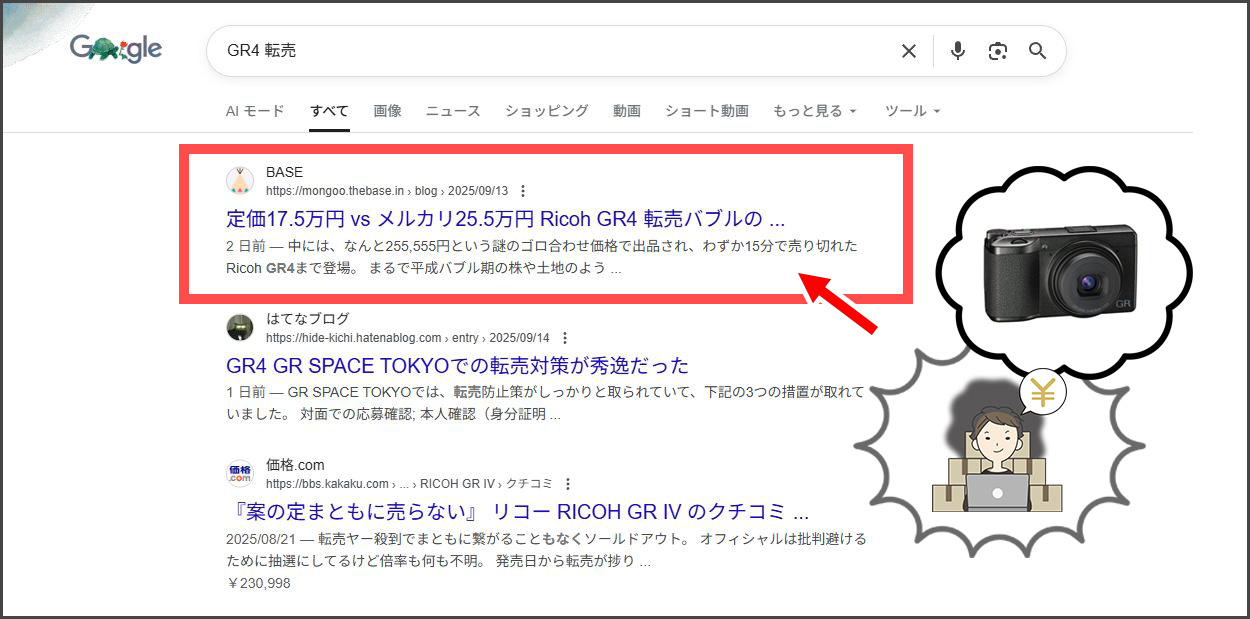Click the BASE site favicon
Image resolution: width=1250 pixels, height=619 pixels.
[240, 181]
